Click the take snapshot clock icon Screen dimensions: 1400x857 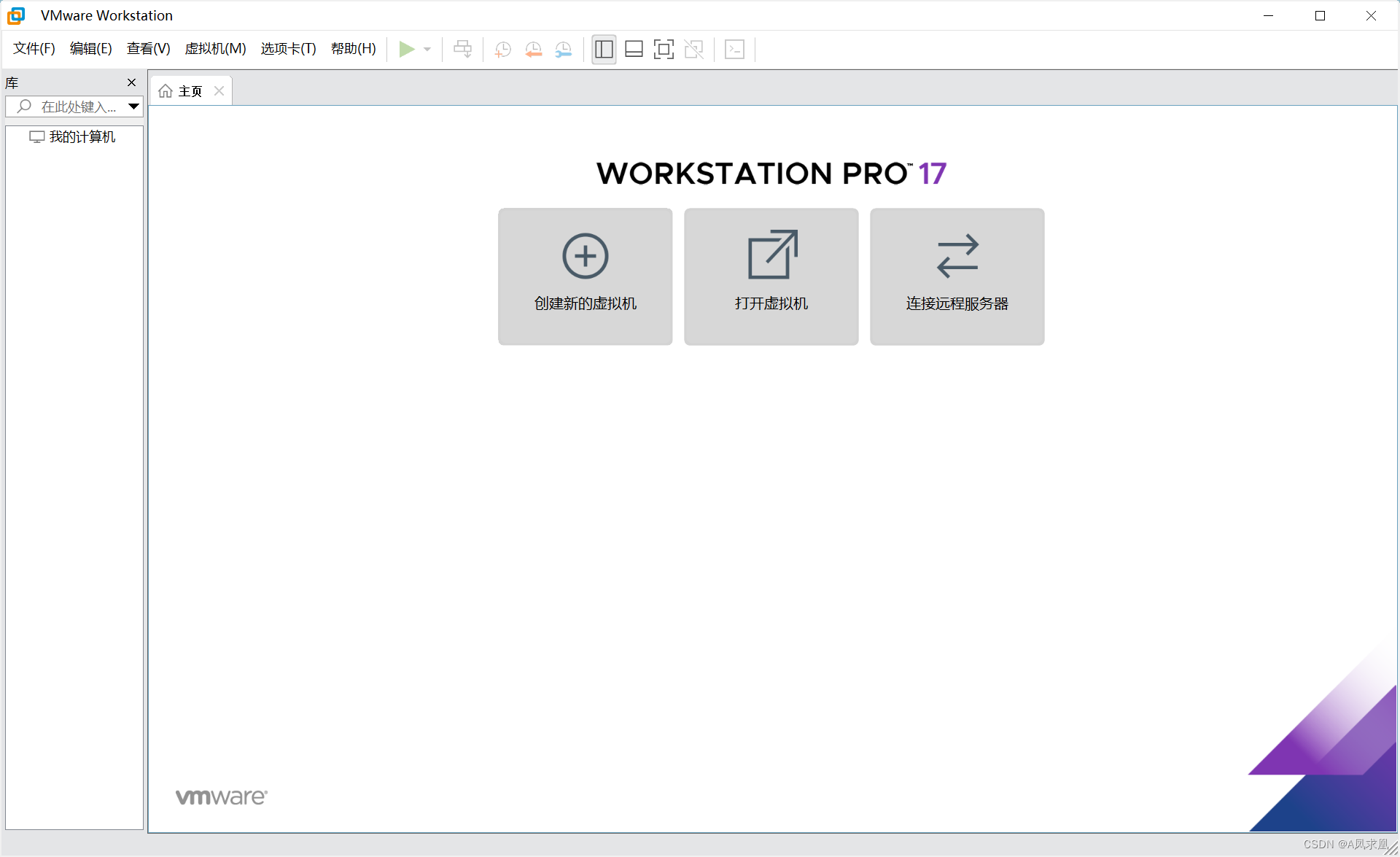(x=502, y=49)
